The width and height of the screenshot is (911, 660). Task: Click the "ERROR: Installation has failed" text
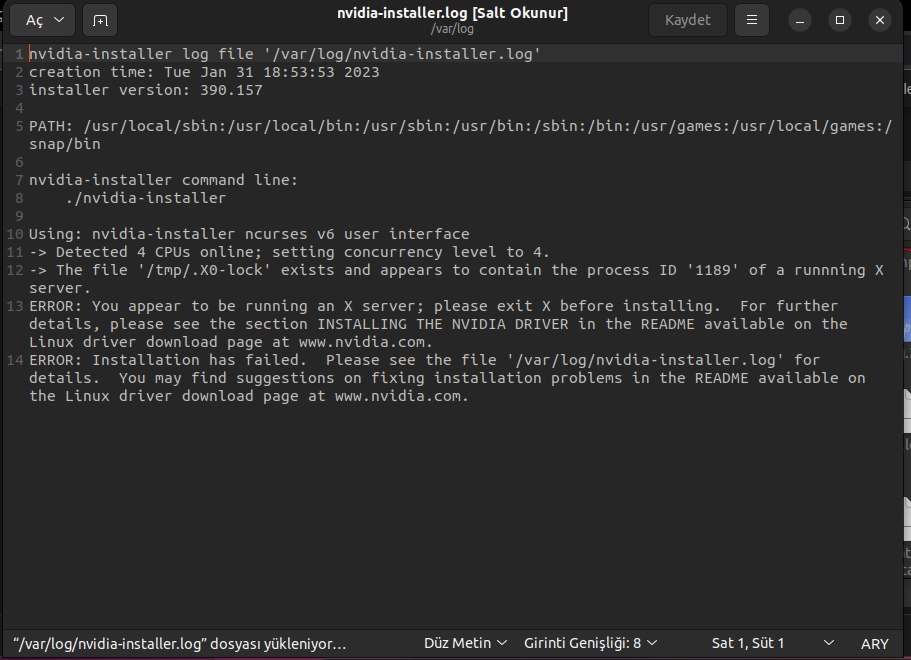pos(172,360)
